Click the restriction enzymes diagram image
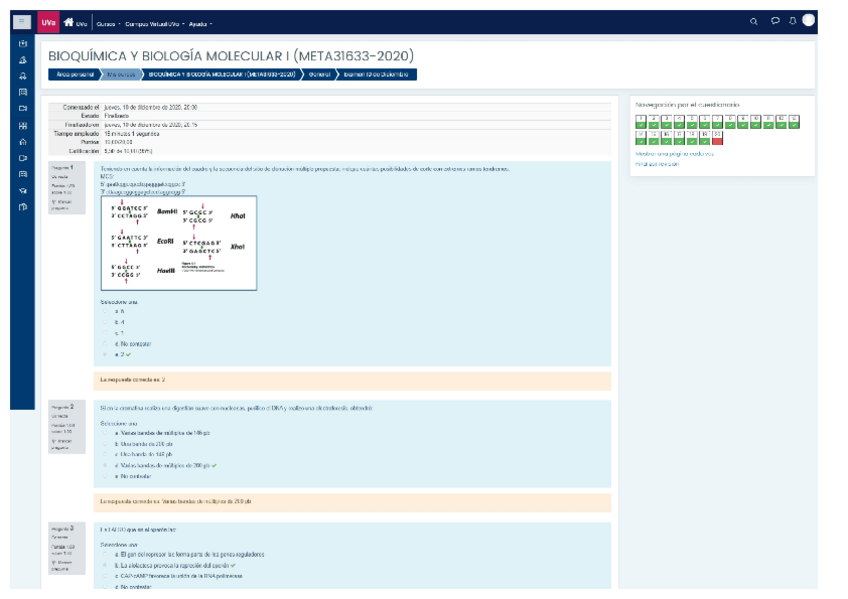This screenshot has height=599, width=848. [178, 242]
